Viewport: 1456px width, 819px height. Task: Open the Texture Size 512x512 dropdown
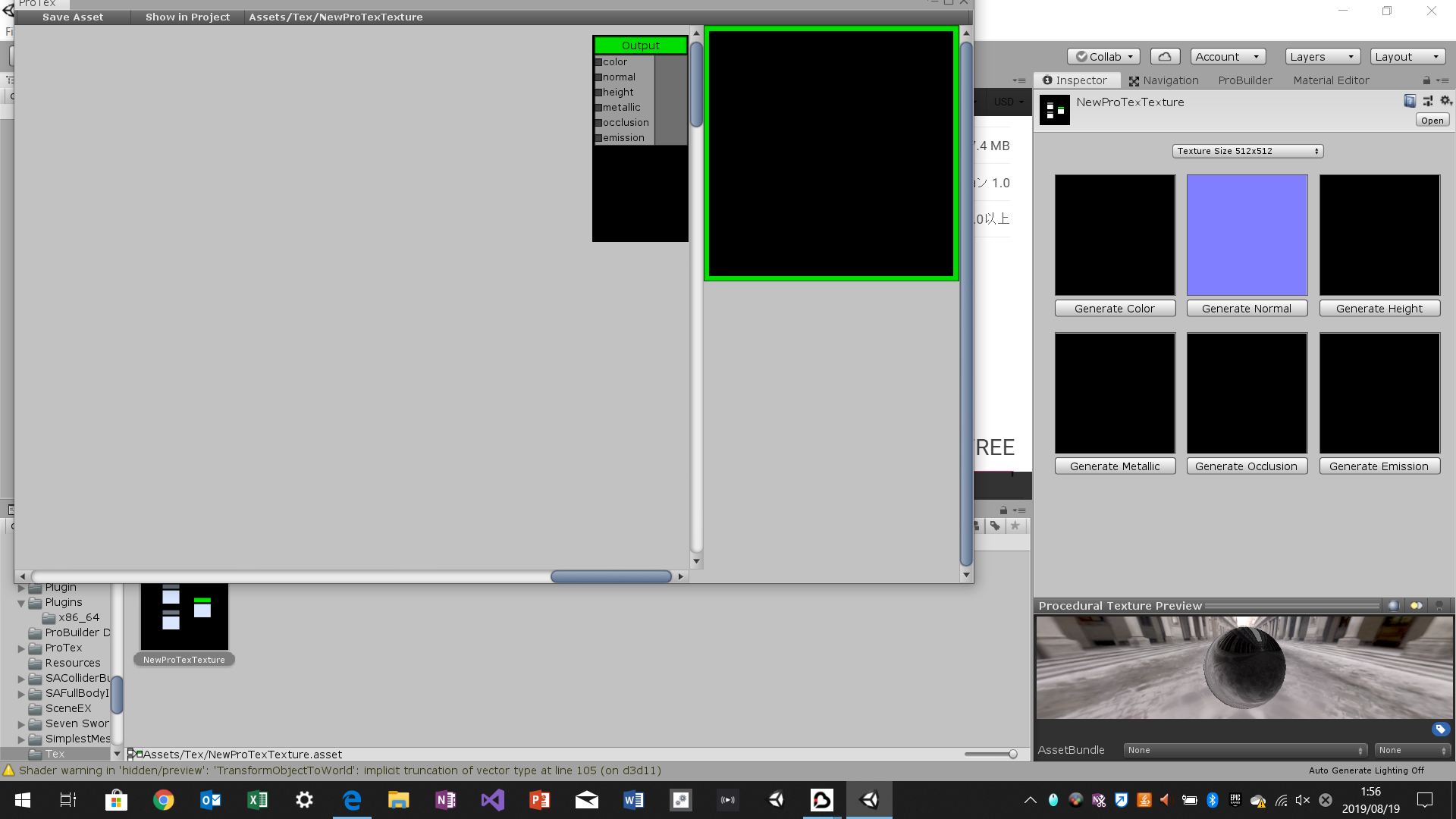(x=1247, y=151)
